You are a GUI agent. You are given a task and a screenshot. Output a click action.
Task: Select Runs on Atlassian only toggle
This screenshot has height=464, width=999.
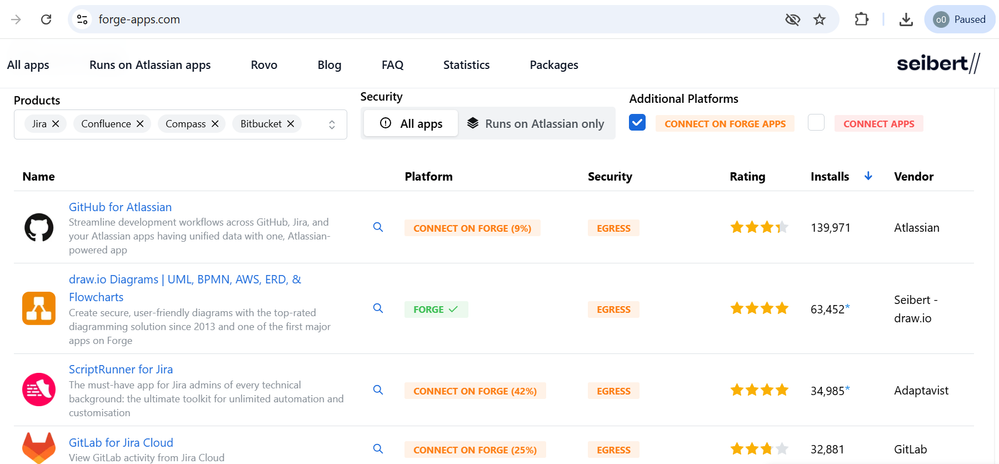click(536, 124)
